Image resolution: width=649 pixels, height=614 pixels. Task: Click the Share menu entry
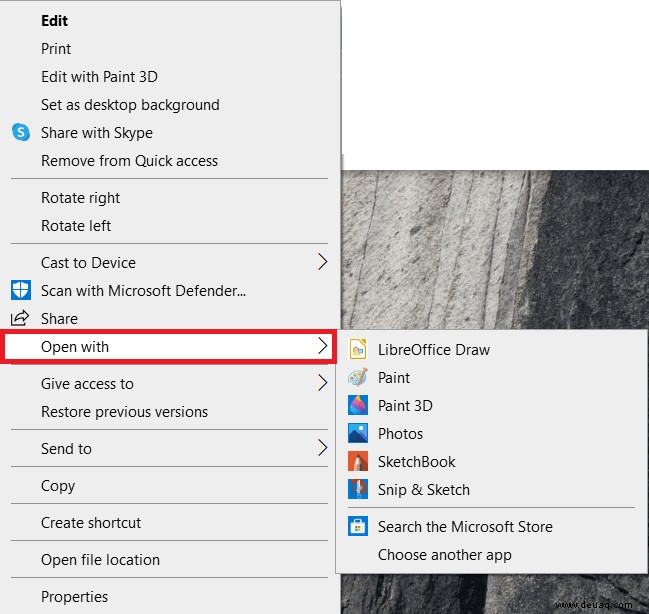click(x=170, y=318)
